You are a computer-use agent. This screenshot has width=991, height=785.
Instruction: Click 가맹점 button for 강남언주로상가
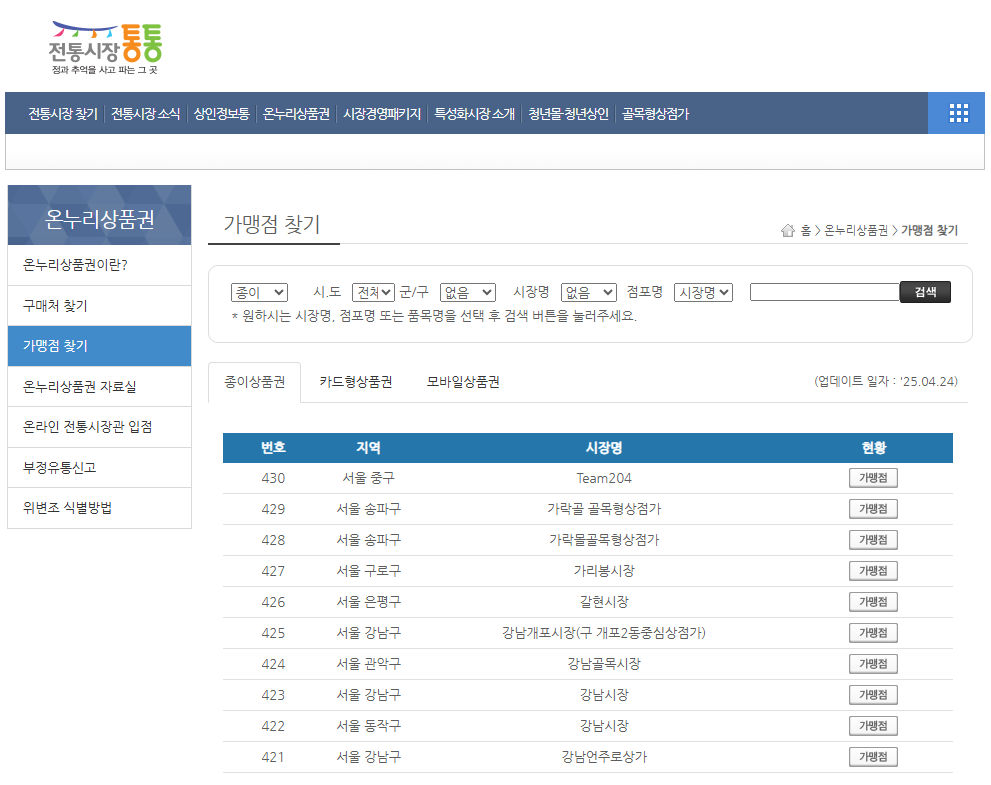tap(873, 757)
